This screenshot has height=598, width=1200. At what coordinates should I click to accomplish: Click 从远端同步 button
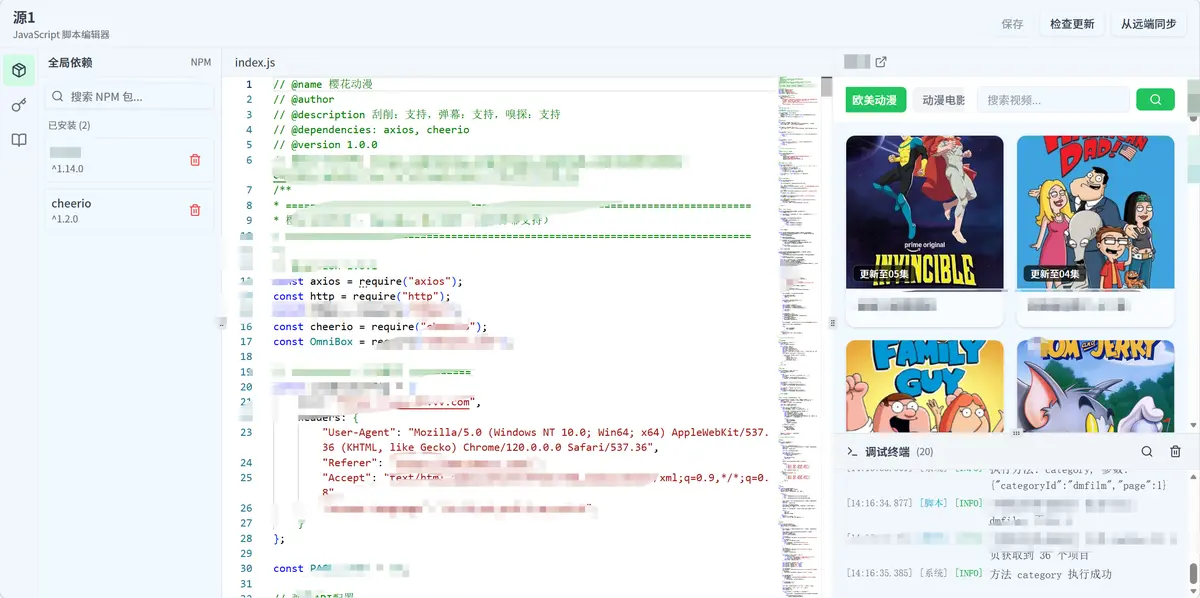[1148, 24]
